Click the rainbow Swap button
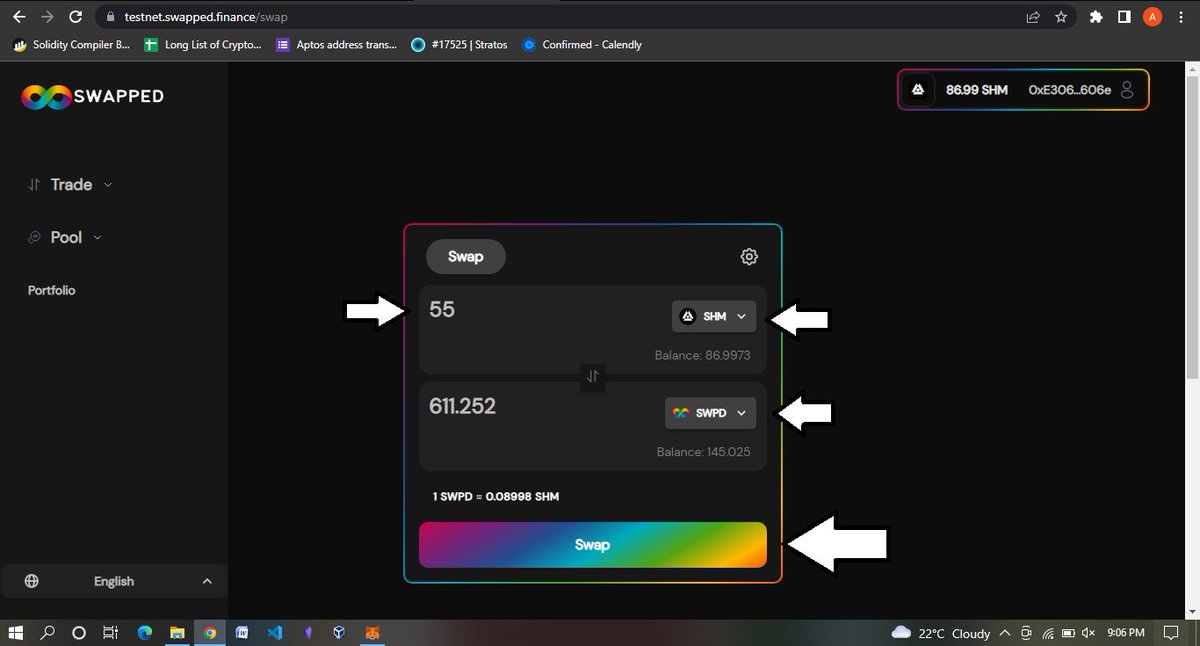Image resolution: width=1200 pixels, height=646 pixels. coord(593,545)
